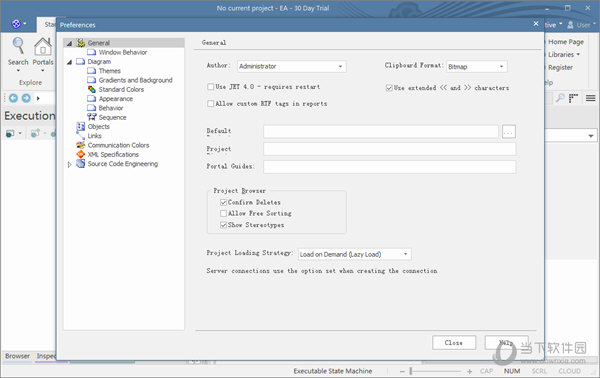The height and width of the screenshot is (378, 600).
Task: Click the Behavior folder icon
Action: pyautogui.click(x=91, y=108)
